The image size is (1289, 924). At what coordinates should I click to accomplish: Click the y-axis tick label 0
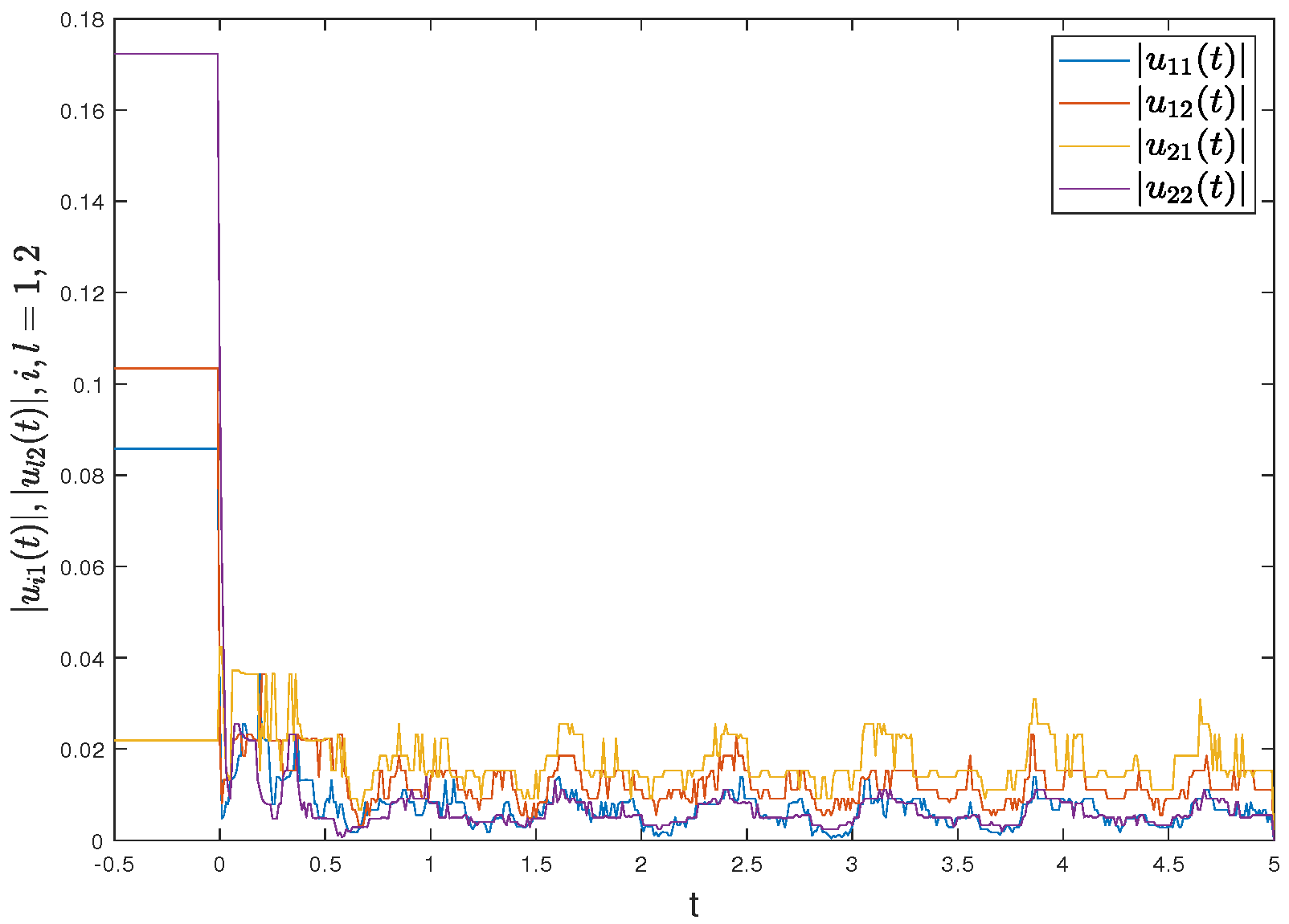(x=97, y=841)
